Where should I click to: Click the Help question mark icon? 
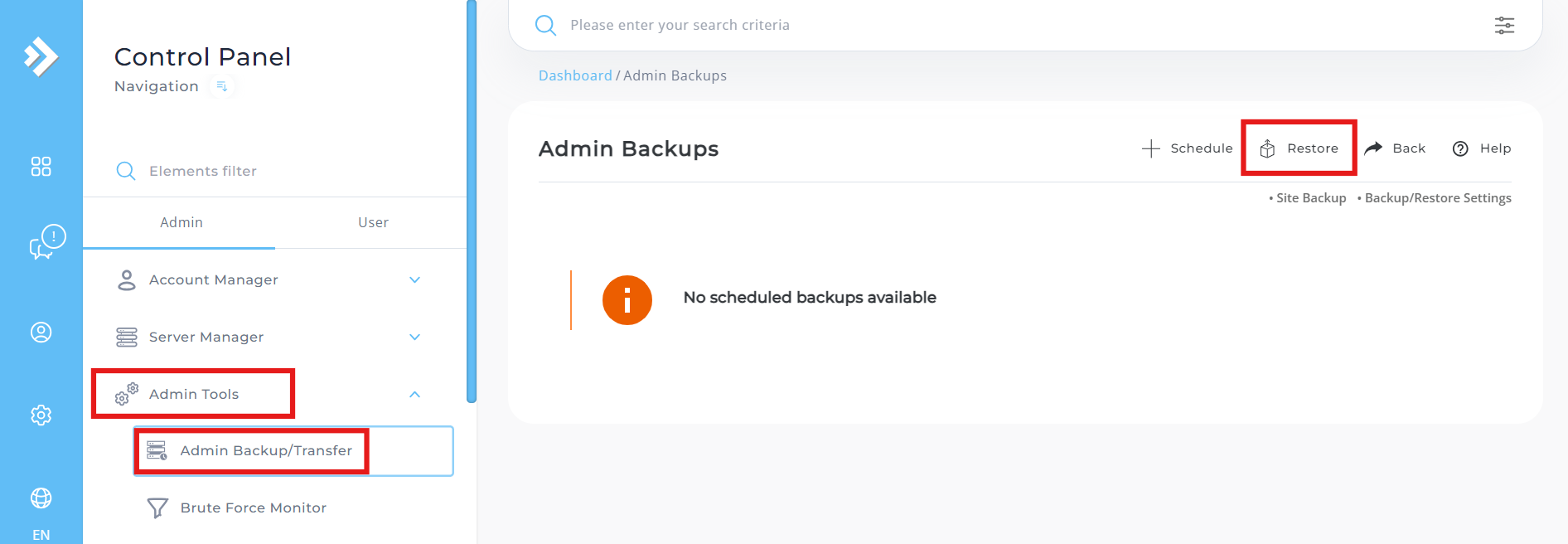tap(1460, 148)
